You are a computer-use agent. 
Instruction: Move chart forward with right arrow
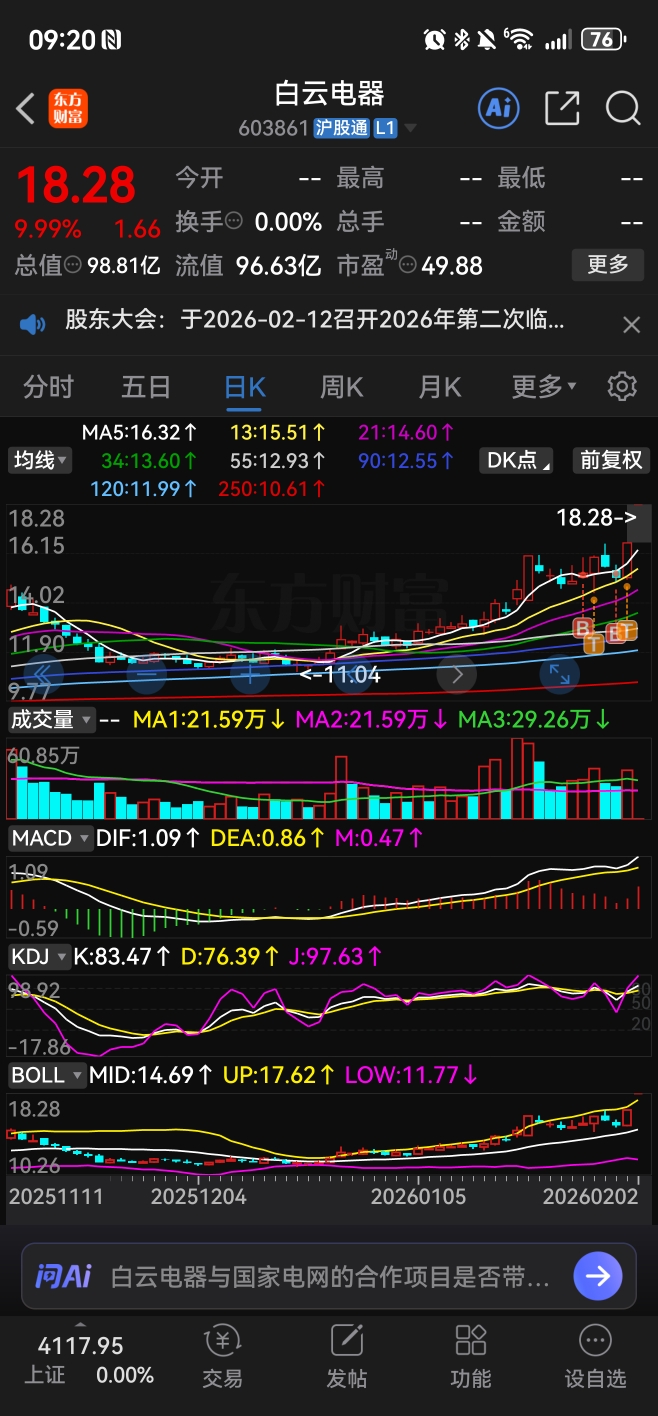click(457, 674)
